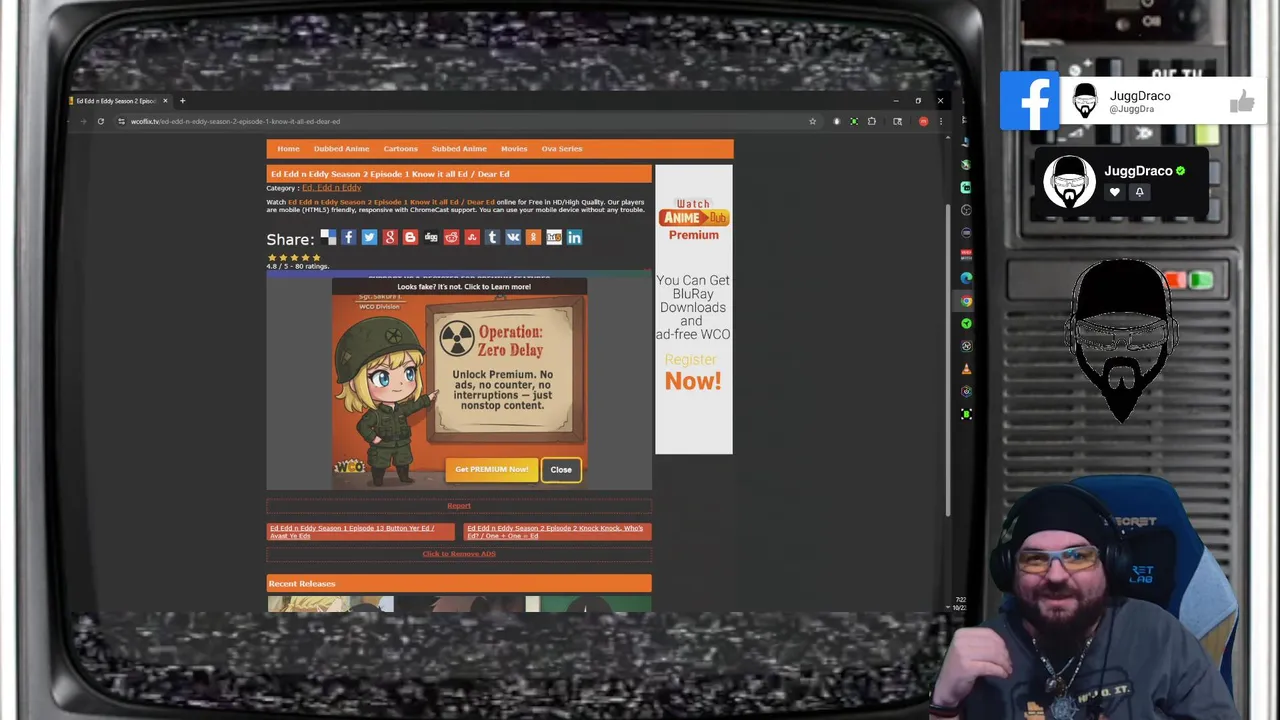The height and width of the screenshot is (720, 1280).
Task: Go to Season 2 Episode 2 link
Action: (558, 531)
